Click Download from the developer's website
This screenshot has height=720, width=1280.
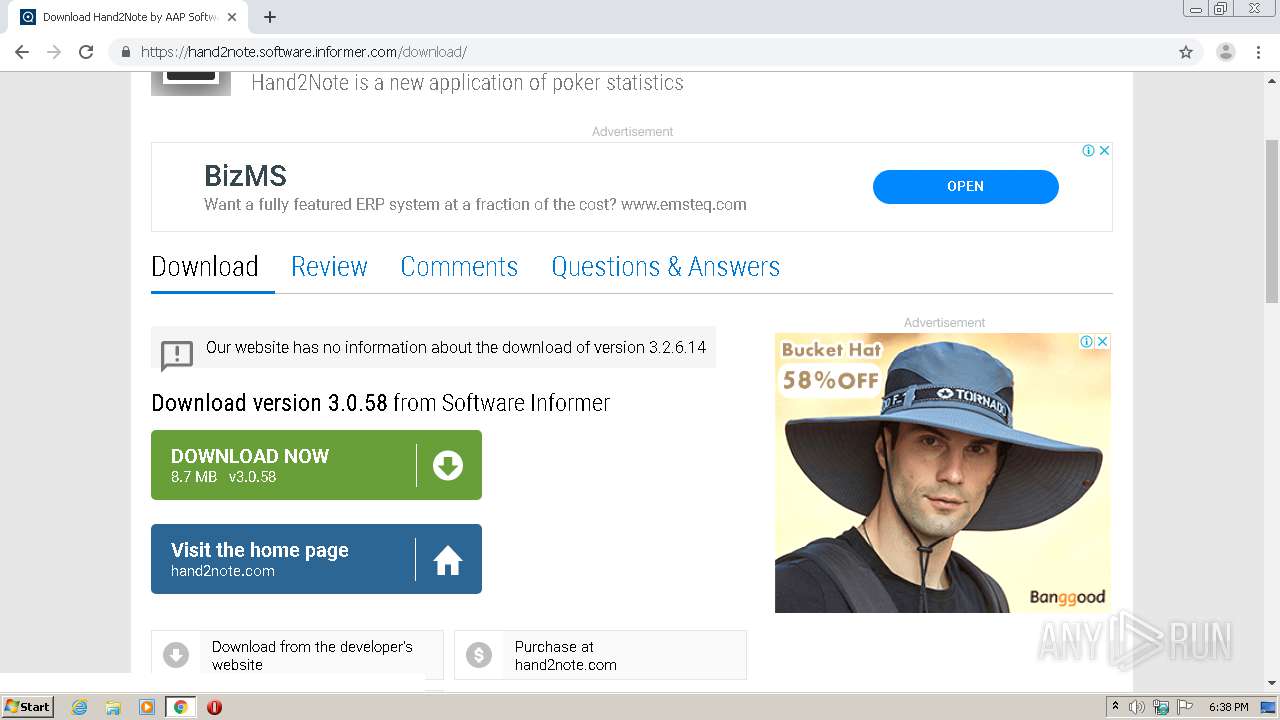(x=297, y=655)
